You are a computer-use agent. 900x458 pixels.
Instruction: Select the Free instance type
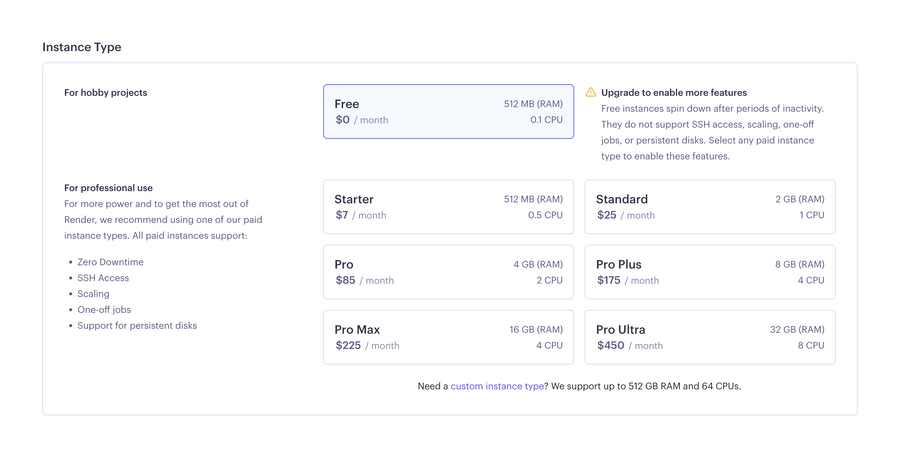(448, 111)
